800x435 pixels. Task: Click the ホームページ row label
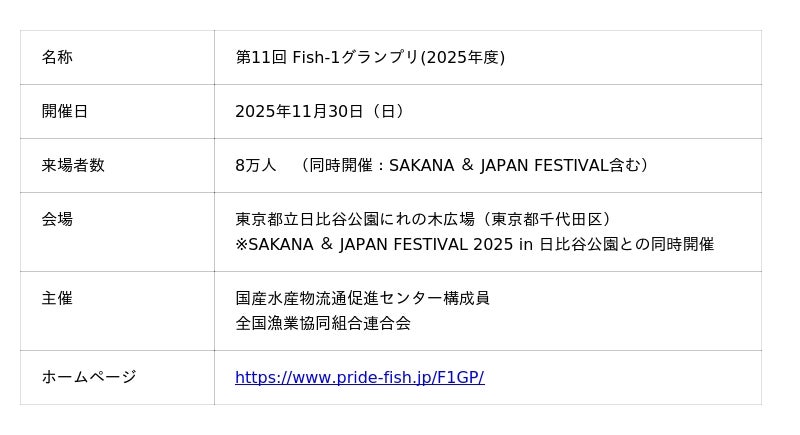tap(89, 377)
